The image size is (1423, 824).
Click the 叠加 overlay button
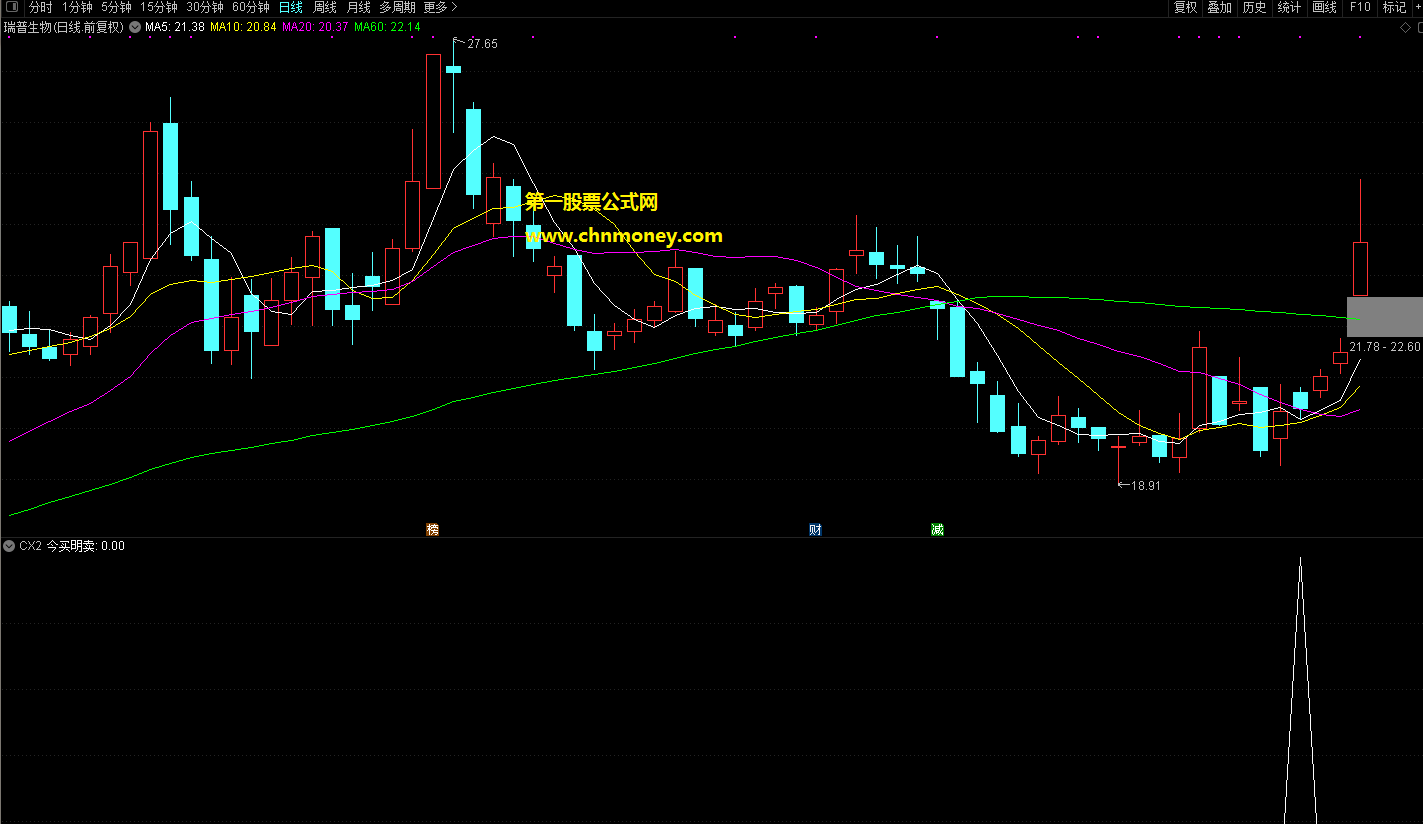point(1219,7)
